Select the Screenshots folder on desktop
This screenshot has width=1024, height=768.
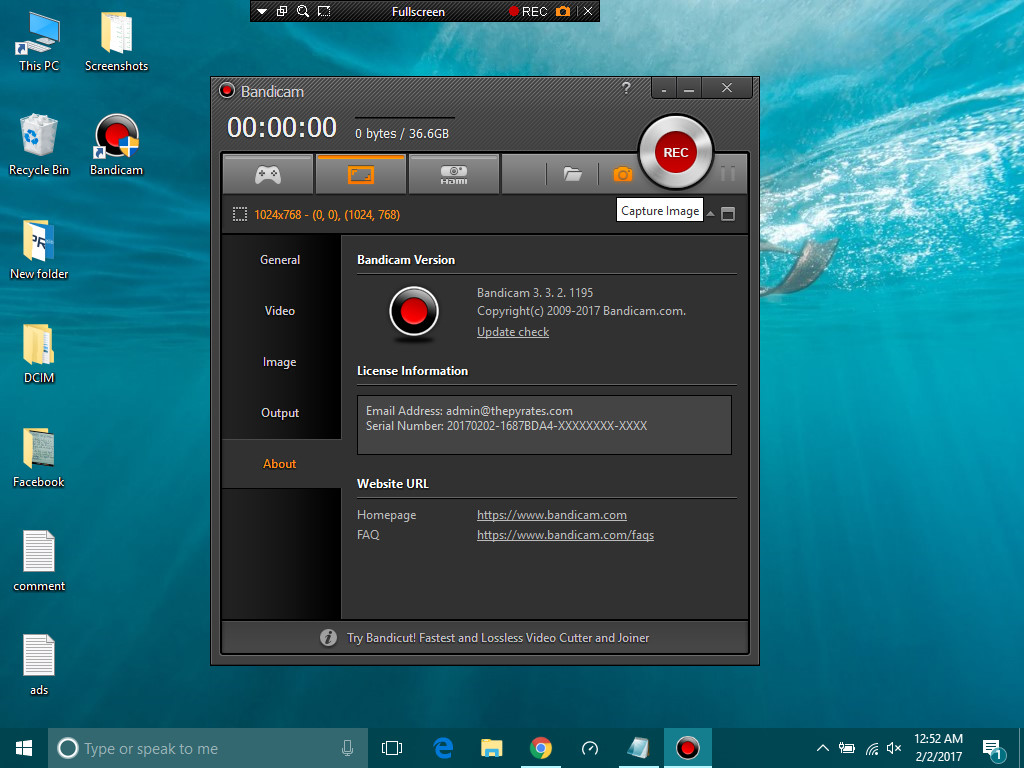coord(116,42)
